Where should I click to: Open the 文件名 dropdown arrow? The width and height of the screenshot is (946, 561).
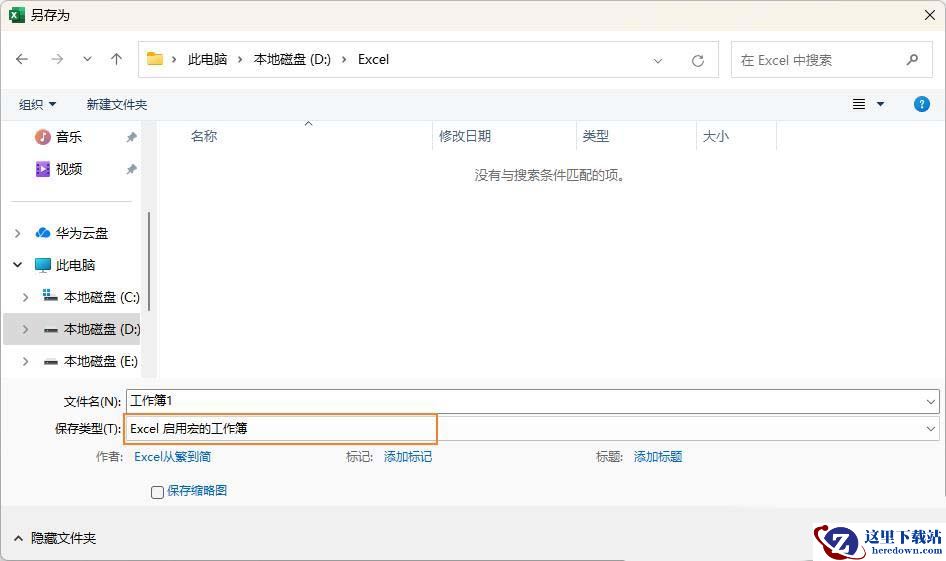tap(930, 402)
